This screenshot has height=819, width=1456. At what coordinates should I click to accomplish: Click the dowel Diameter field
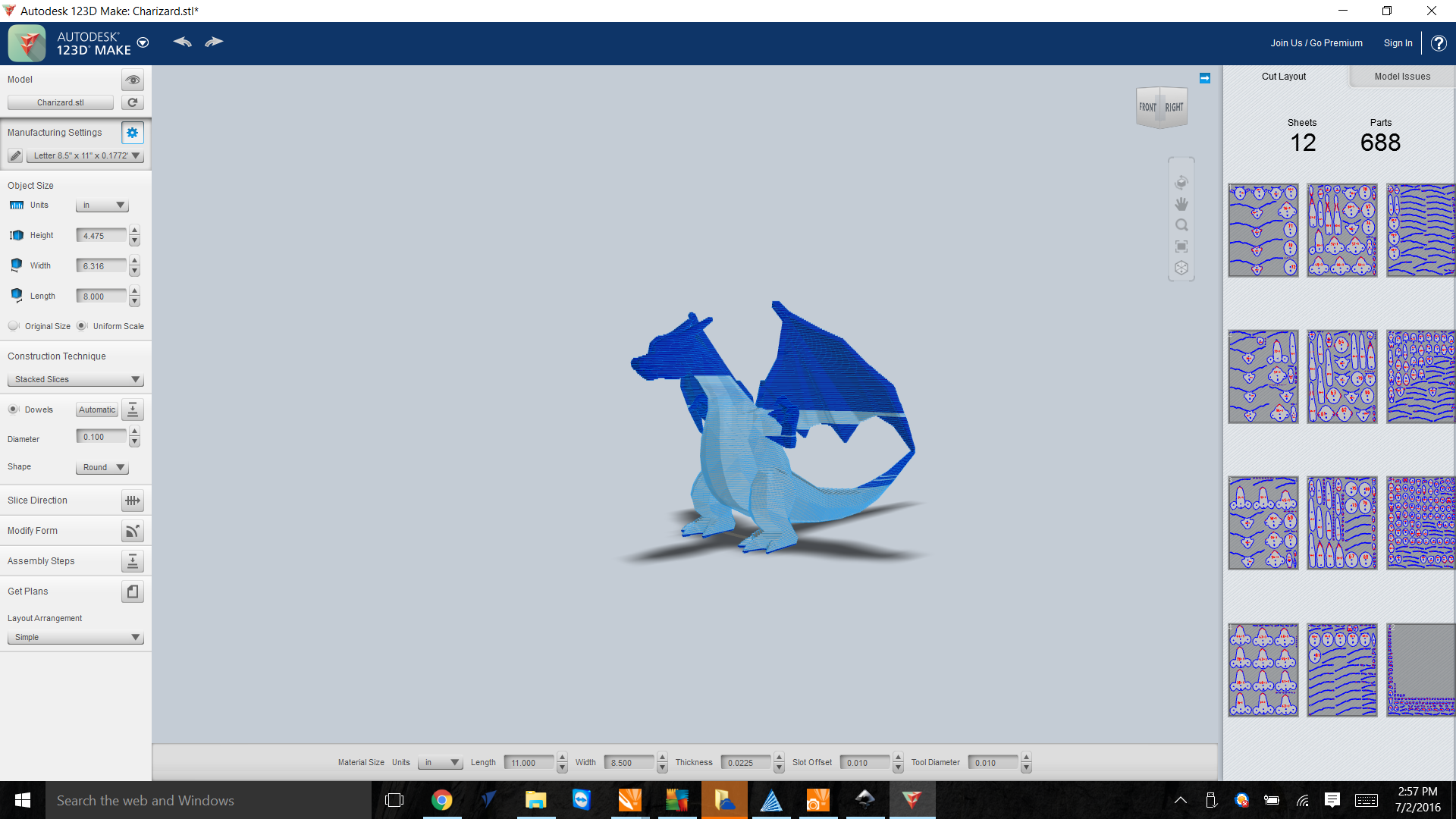pyautogui.click(x=102, y=437)
